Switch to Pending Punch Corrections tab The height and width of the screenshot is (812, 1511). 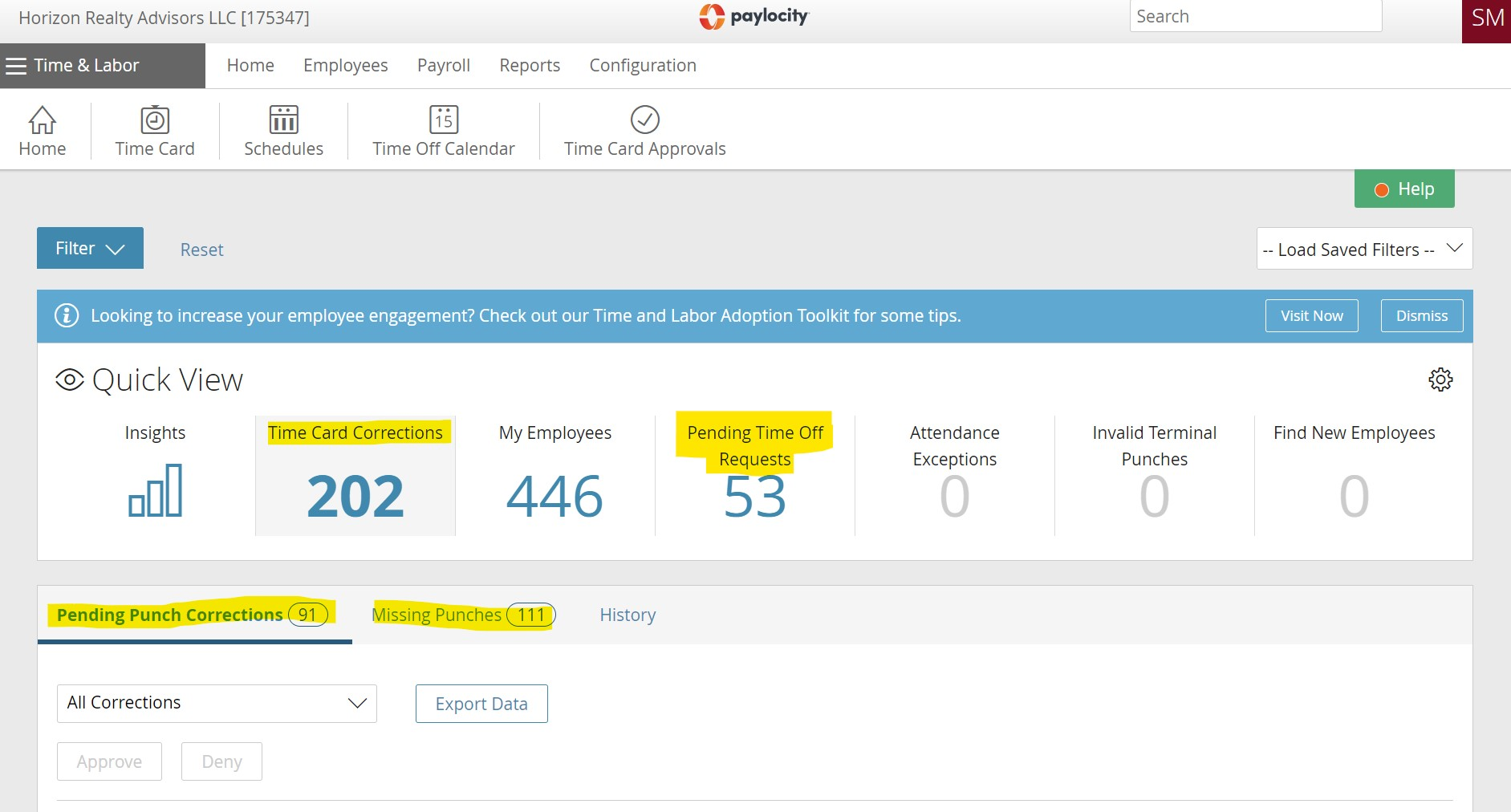tap(193, 615)
